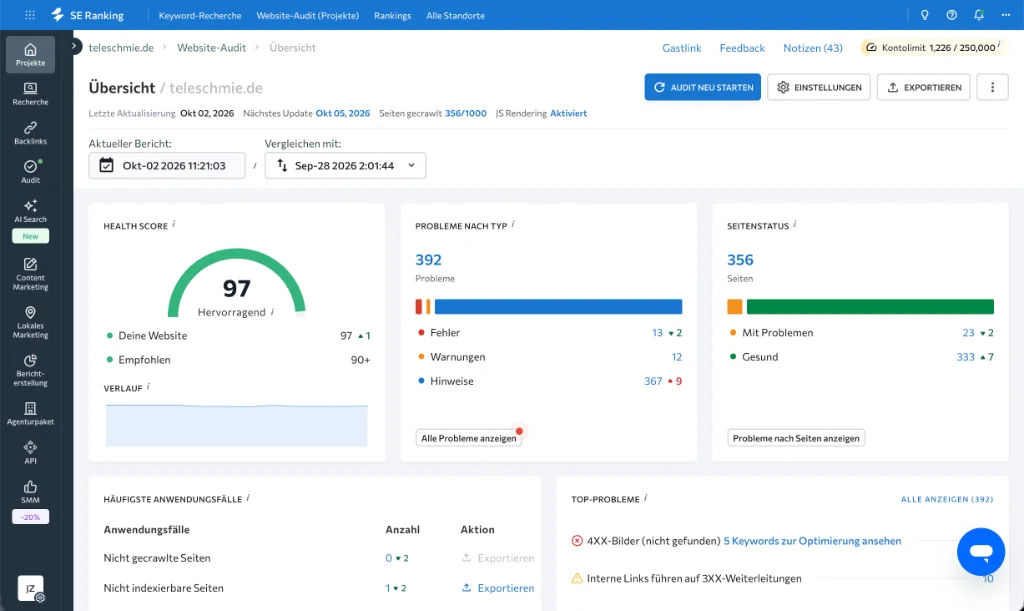Open the API sidebar section
Screen dimensions: 1024x611
coord(31,453)
